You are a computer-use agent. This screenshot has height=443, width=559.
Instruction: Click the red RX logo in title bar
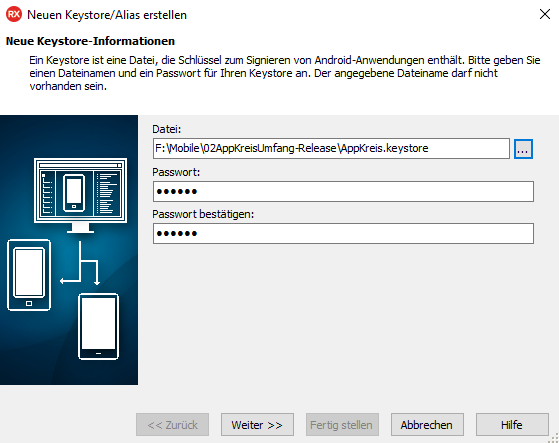14,15
